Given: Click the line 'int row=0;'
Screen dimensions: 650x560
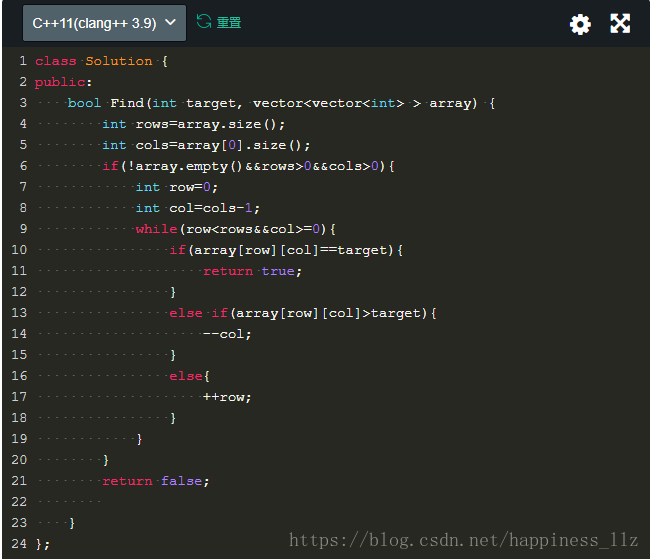Looking at the screenshot, I should click(x=177, y=187).
